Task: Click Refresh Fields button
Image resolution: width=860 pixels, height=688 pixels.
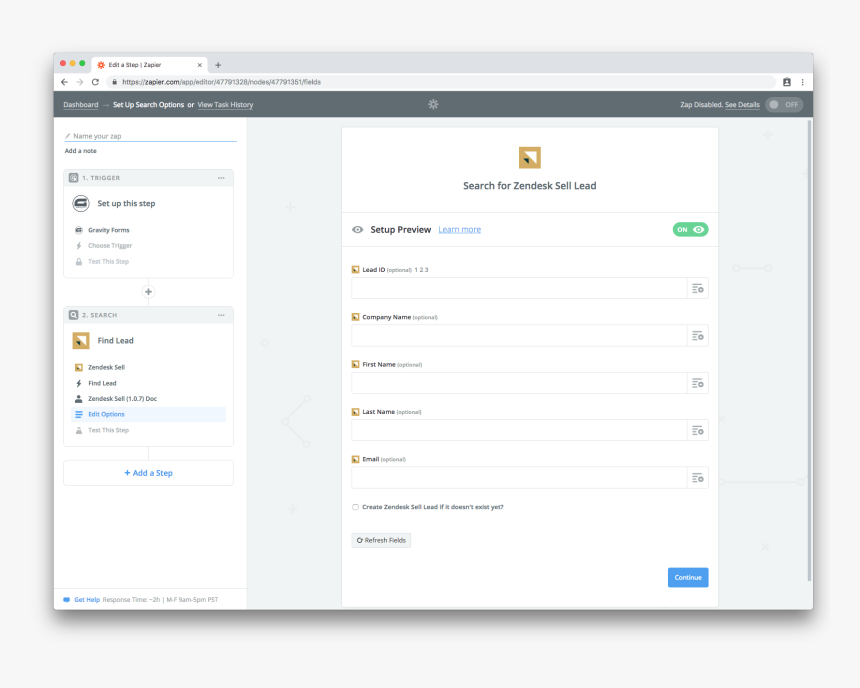Action: pyautogui.click(x=381, y=540)
